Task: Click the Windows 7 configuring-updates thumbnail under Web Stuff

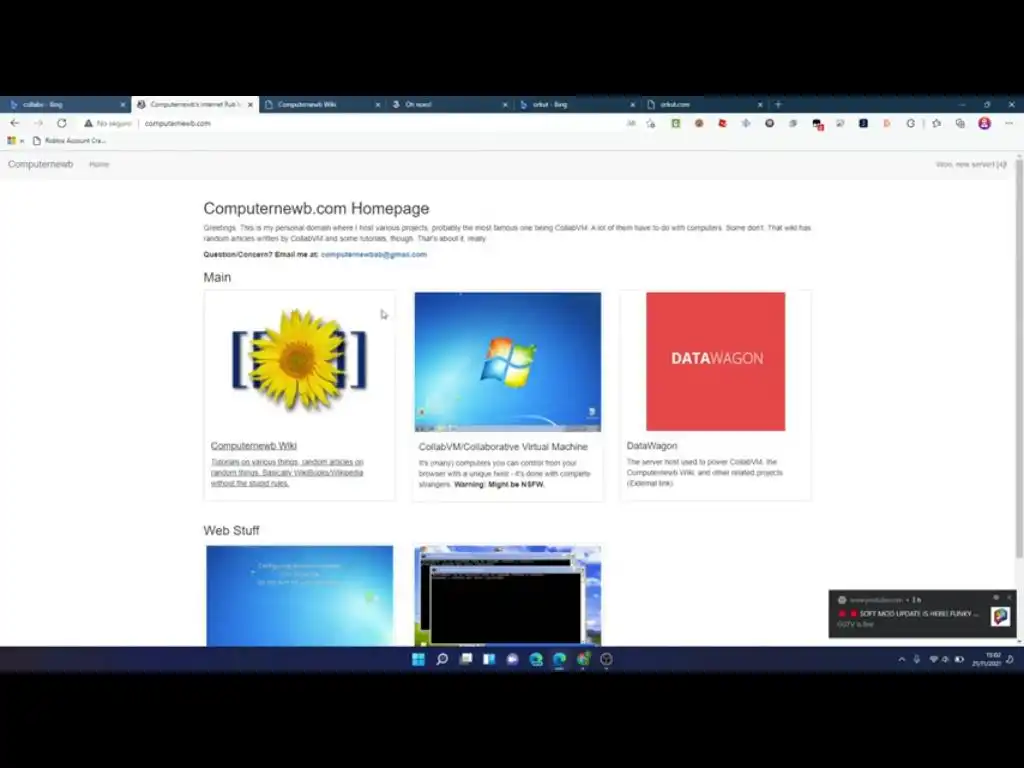Action: tap(300, 596)
